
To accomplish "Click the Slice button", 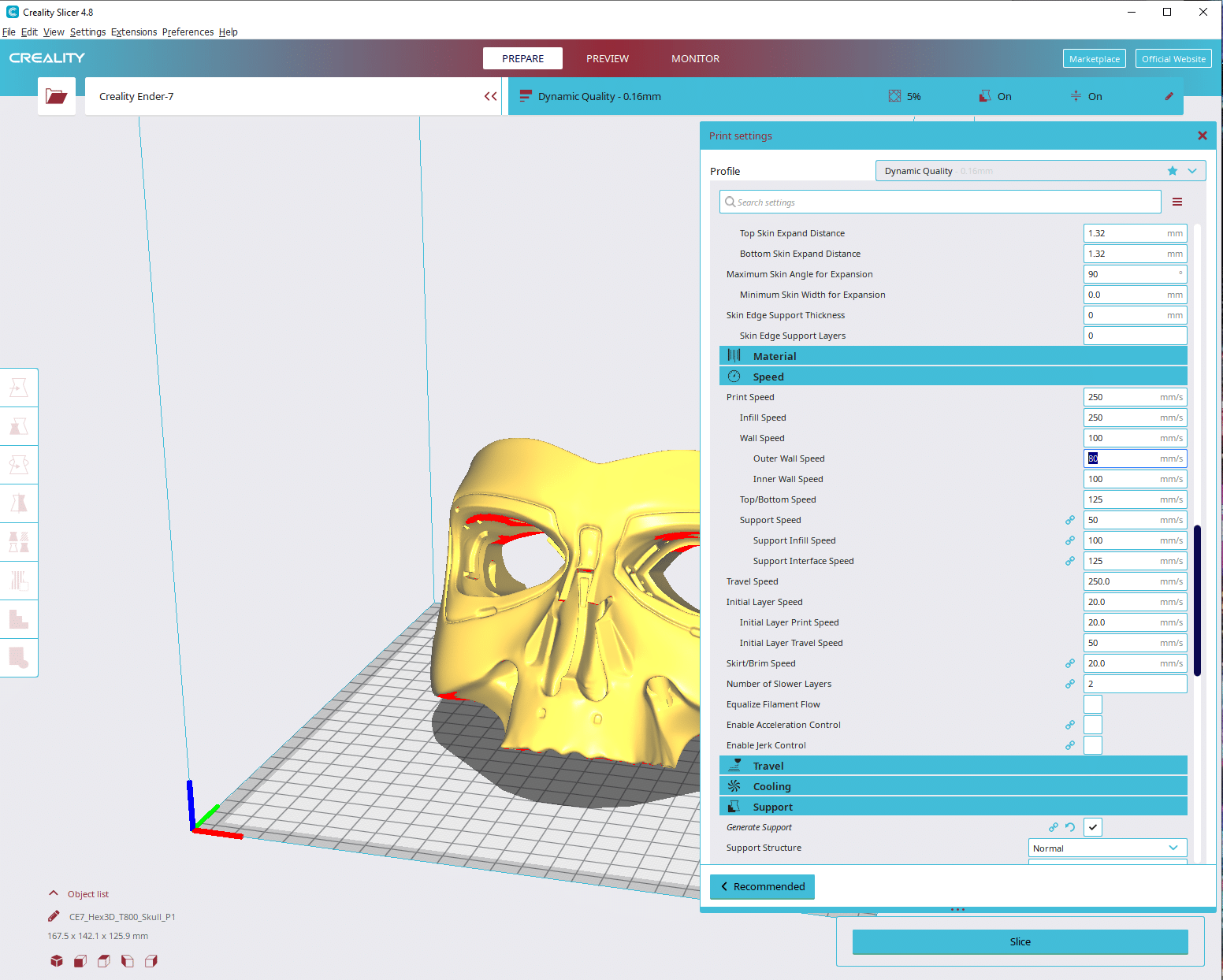I will (x=1020, y=941).
